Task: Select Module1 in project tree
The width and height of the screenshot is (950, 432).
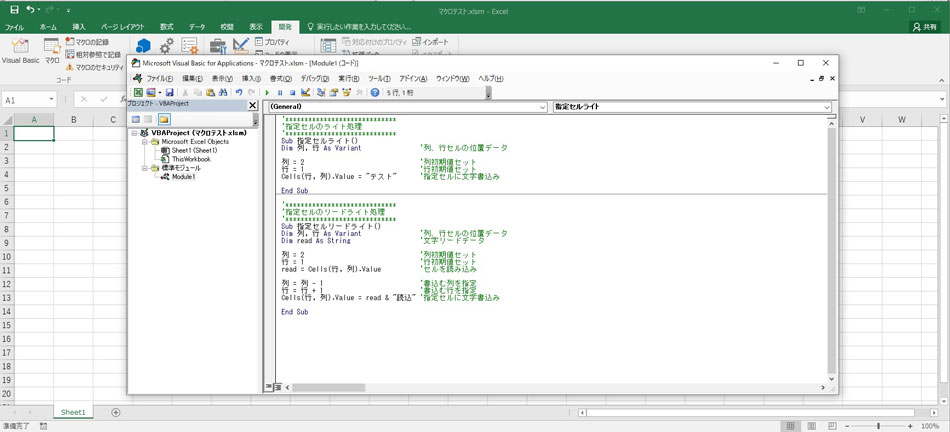Action: [184, 177]
